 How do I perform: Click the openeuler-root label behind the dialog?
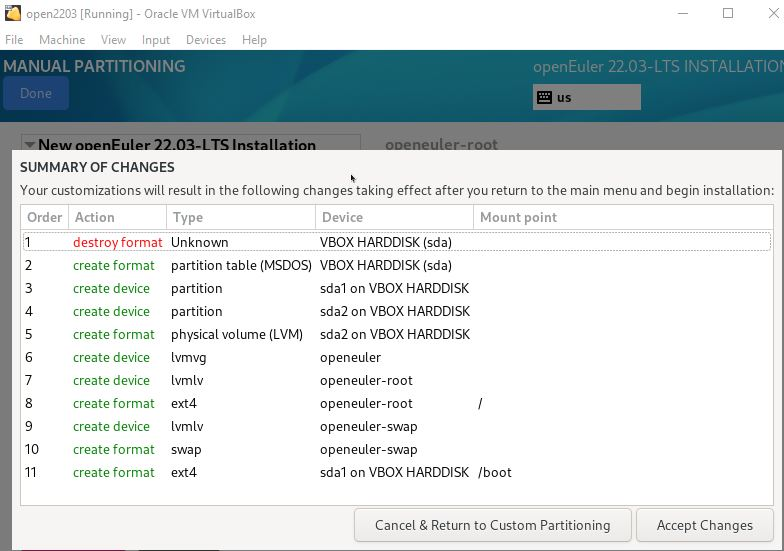coord(442,144)
